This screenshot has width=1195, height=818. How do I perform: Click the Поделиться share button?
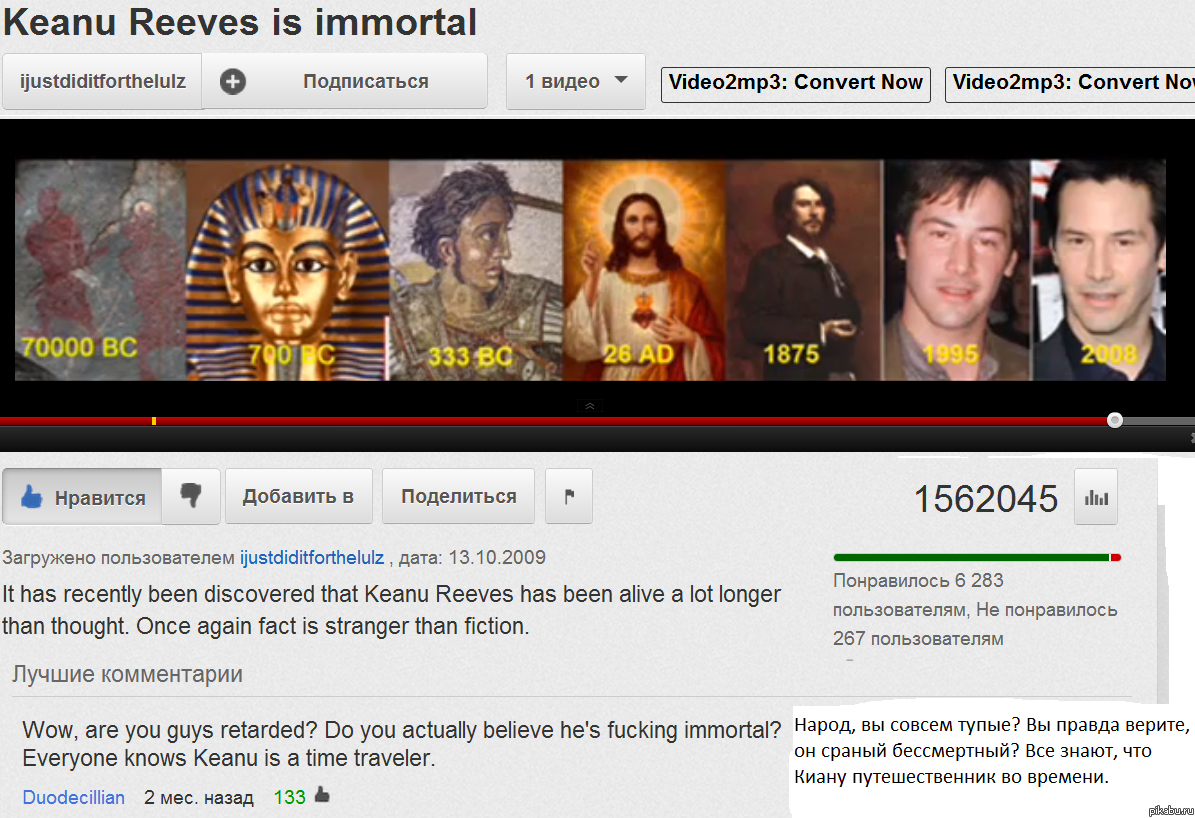point(458,496)
